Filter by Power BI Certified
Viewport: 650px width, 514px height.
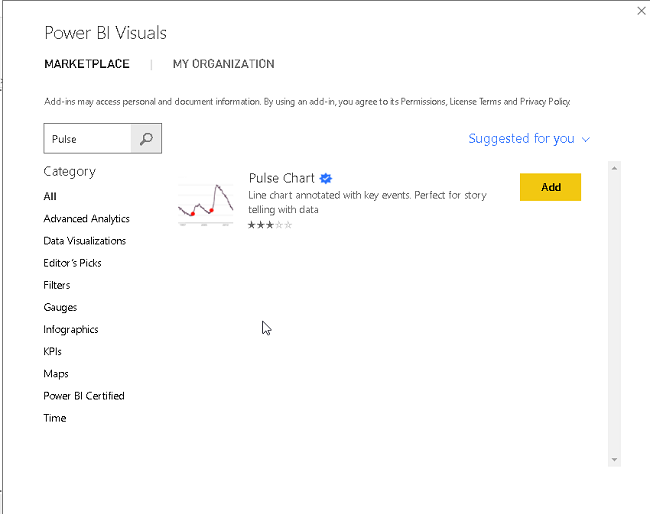[x=84, y=396]
